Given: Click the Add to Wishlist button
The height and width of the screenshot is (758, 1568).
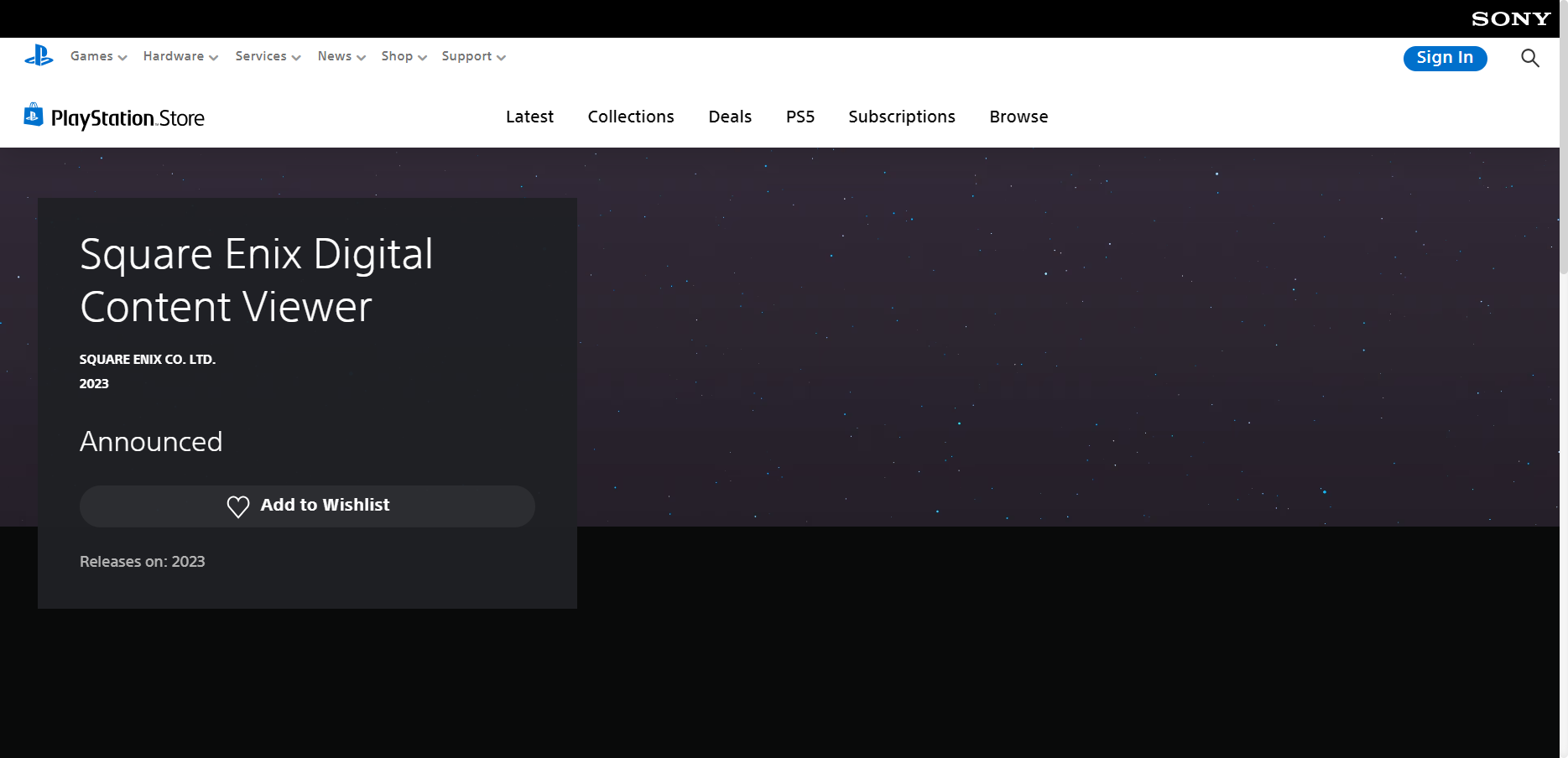Looking at the screenshot, I should 307,506.
